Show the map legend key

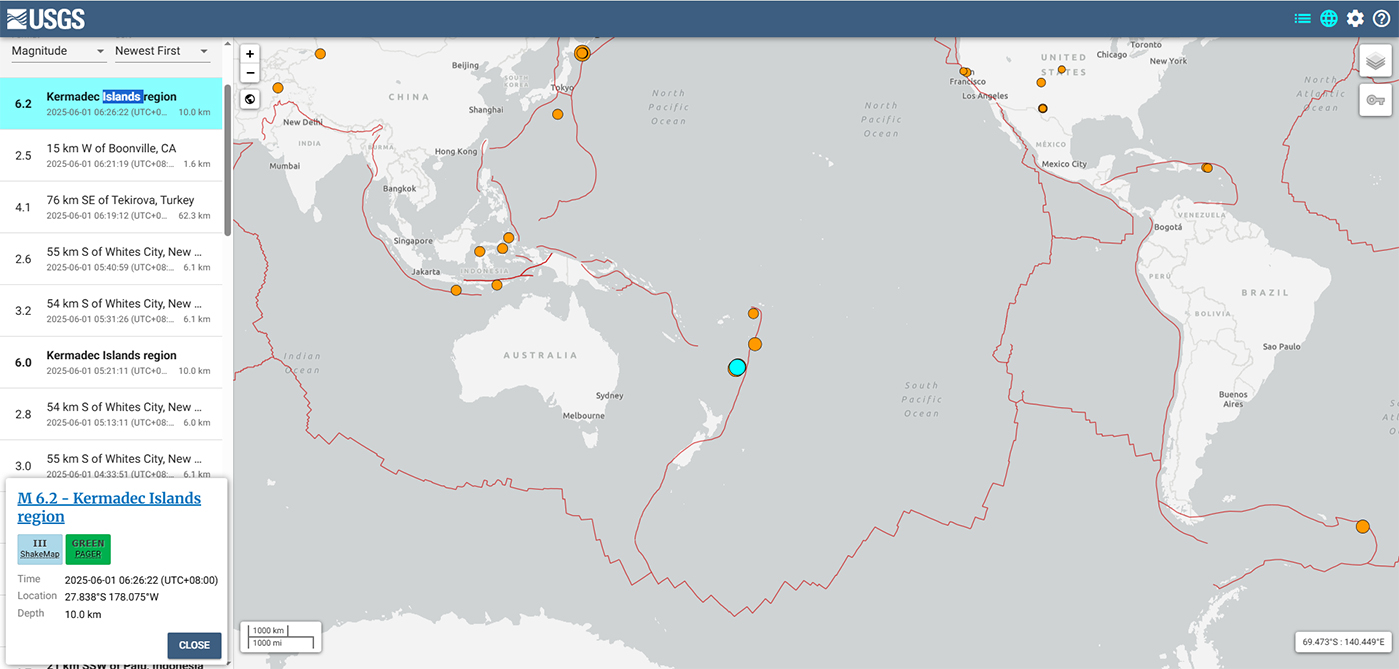pyautogui.click(x=1375, y=100)
